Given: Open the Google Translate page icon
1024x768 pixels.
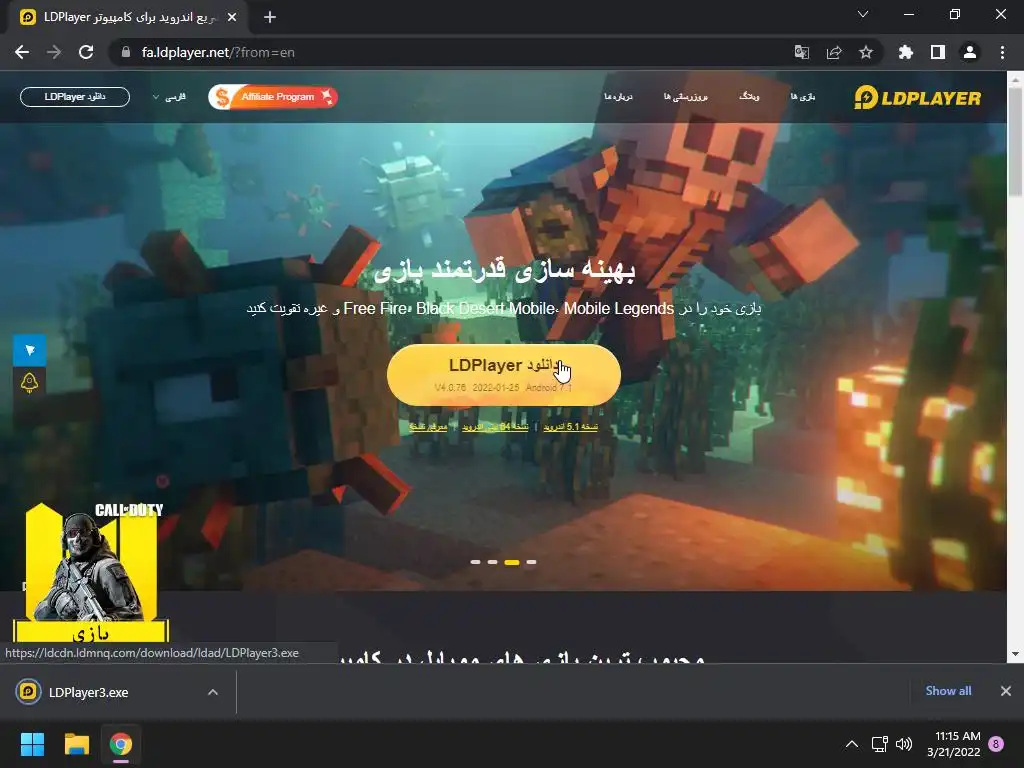Looking at the screenshot, I should (801, 52).
